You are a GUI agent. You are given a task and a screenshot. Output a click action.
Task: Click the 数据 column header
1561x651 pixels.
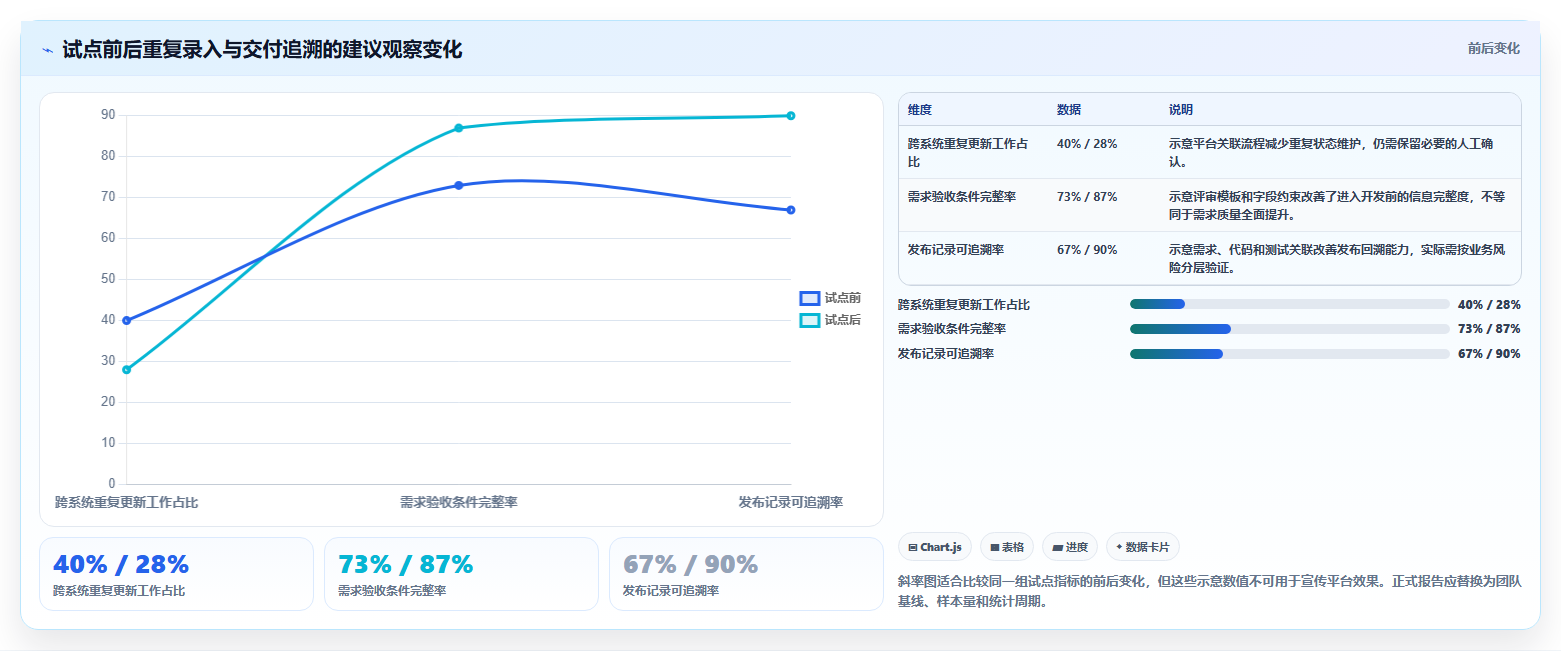(1069, 110)
